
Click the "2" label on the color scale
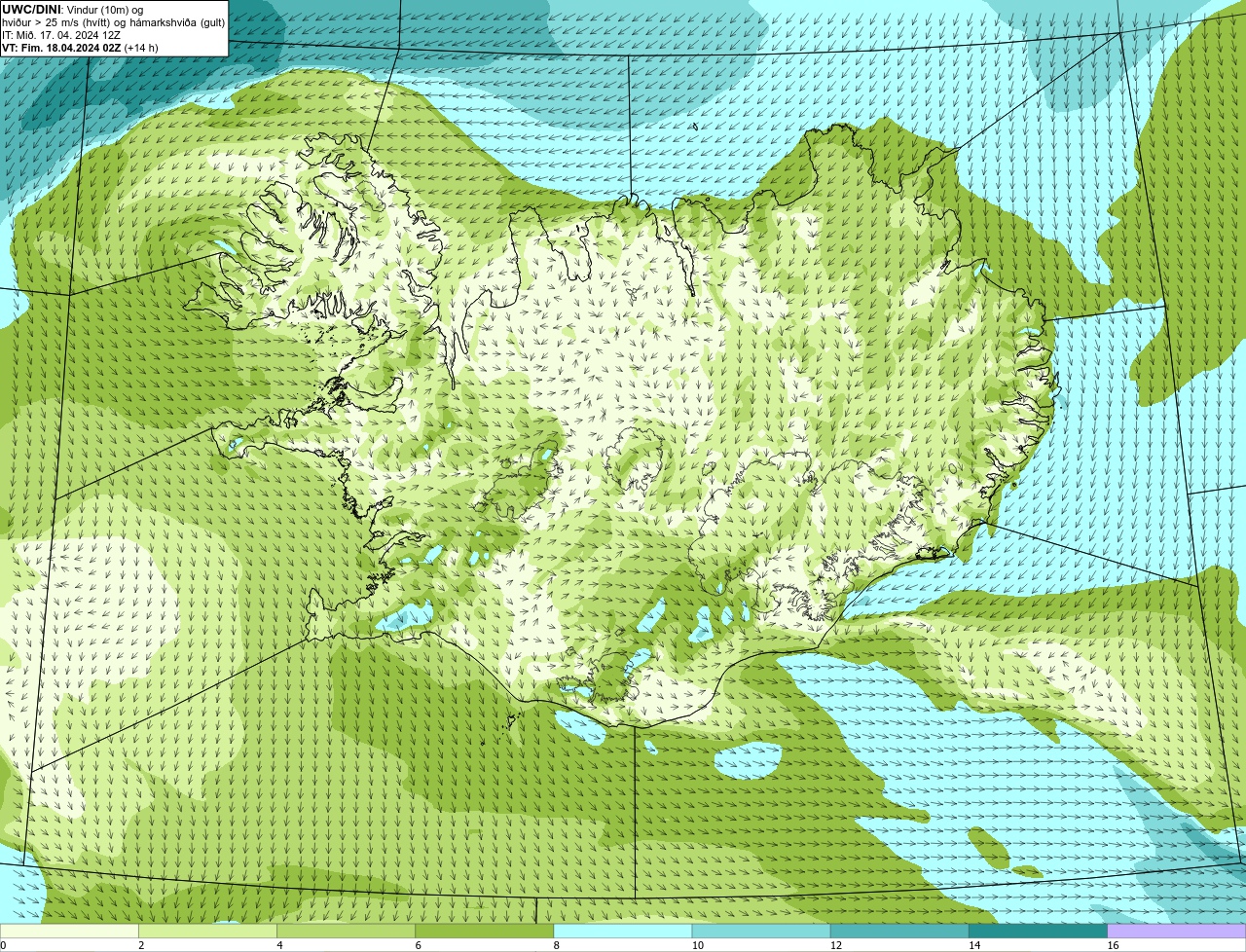141,945
